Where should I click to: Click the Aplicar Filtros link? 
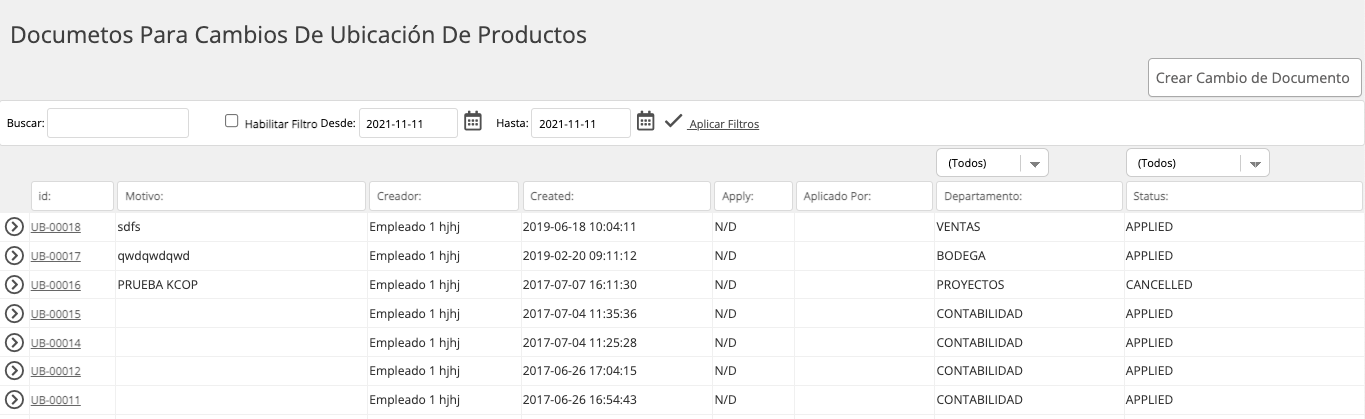[724, 124]
